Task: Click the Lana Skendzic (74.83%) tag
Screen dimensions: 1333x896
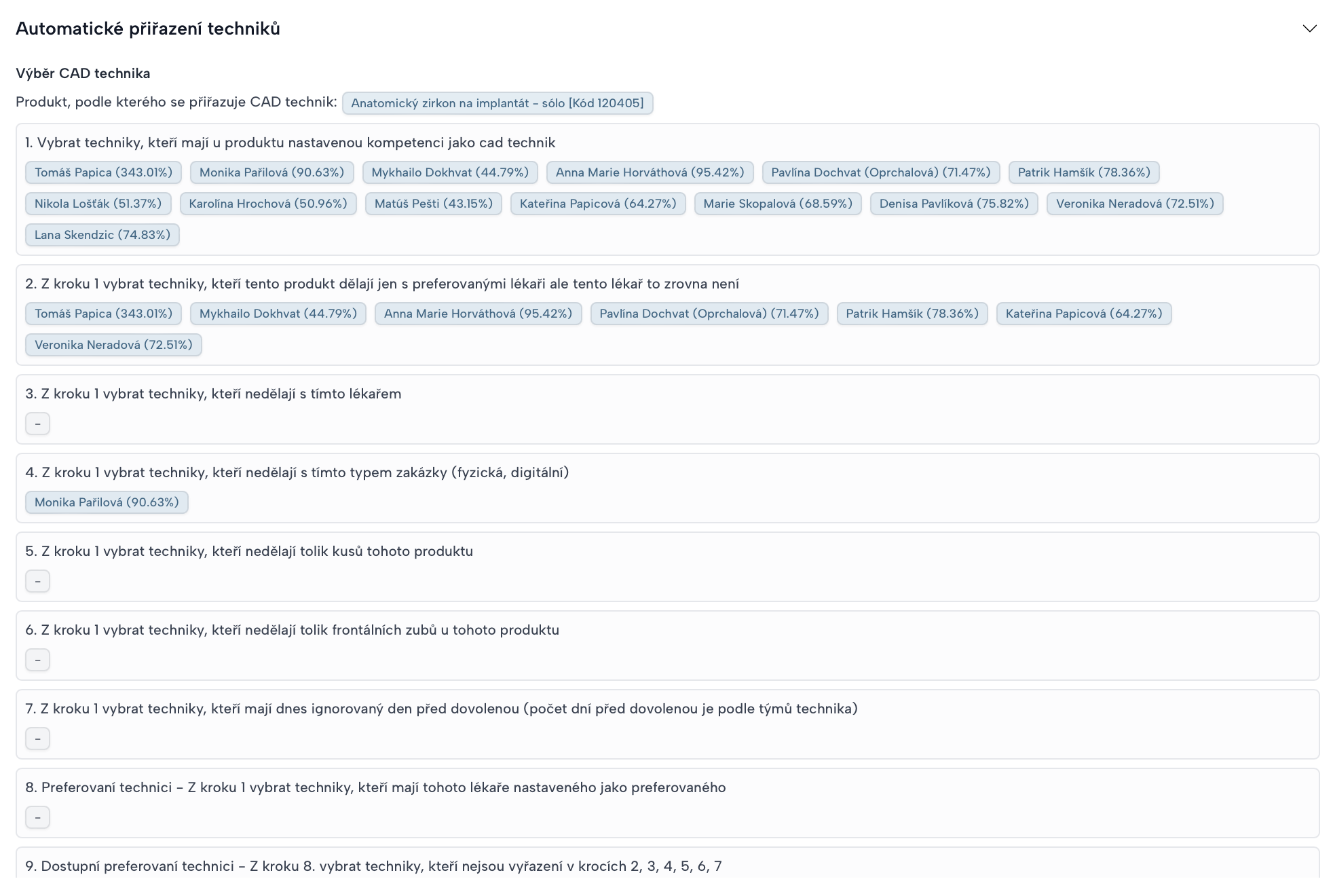Action: (x=102, y=235)
